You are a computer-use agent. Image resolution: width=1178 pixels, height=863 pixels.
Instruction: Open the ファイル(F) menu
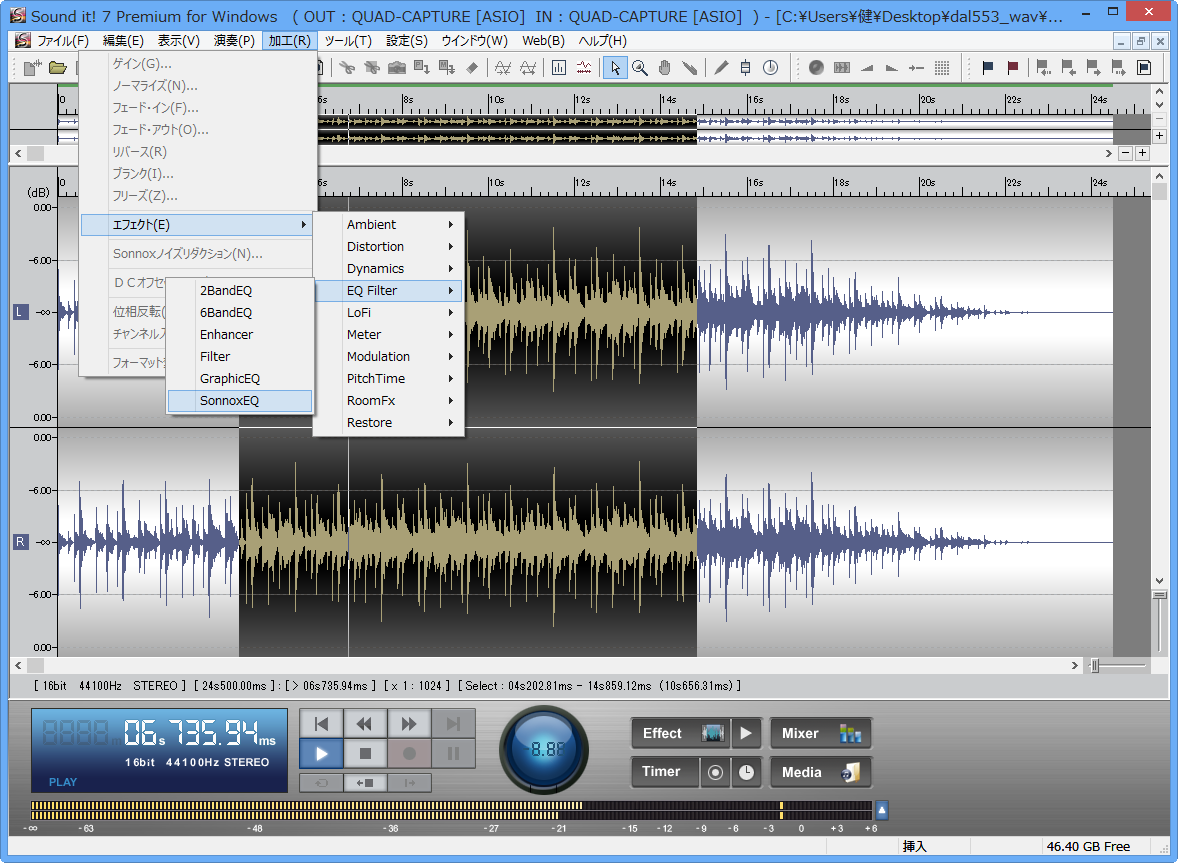63,41
